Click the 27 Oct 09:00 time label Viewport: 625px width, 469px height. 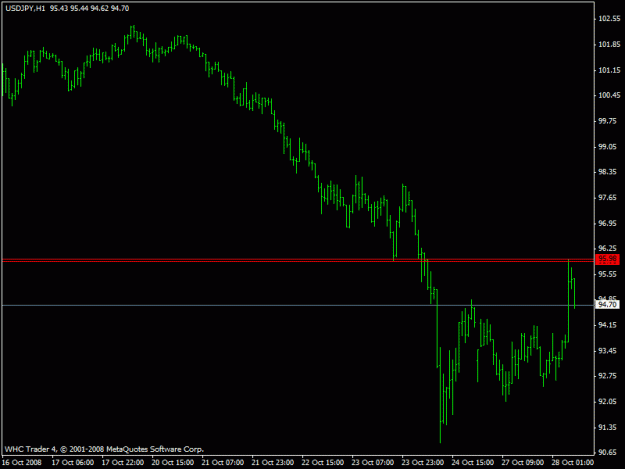523,463
